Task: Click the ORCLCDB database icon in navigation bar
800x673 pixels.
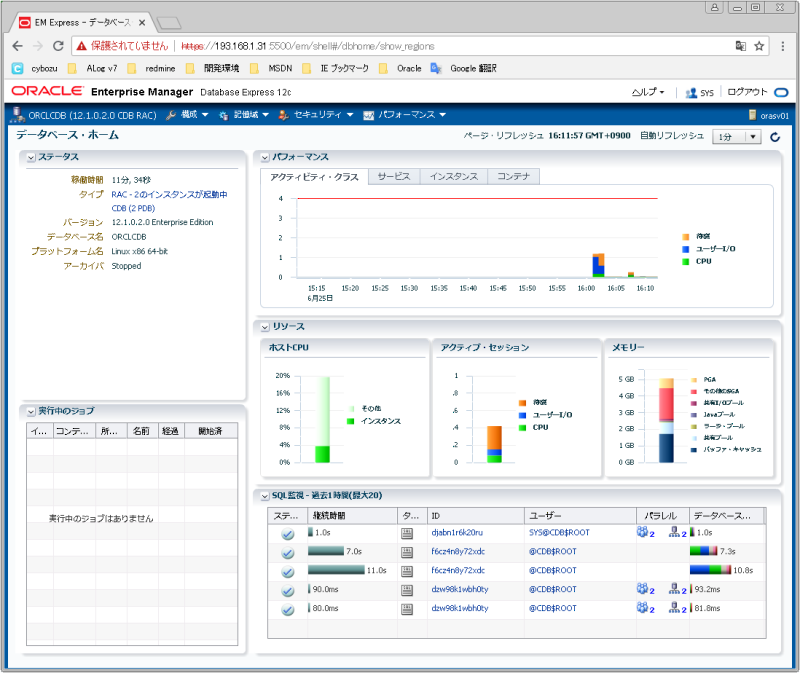Action: tap(18, 115)
